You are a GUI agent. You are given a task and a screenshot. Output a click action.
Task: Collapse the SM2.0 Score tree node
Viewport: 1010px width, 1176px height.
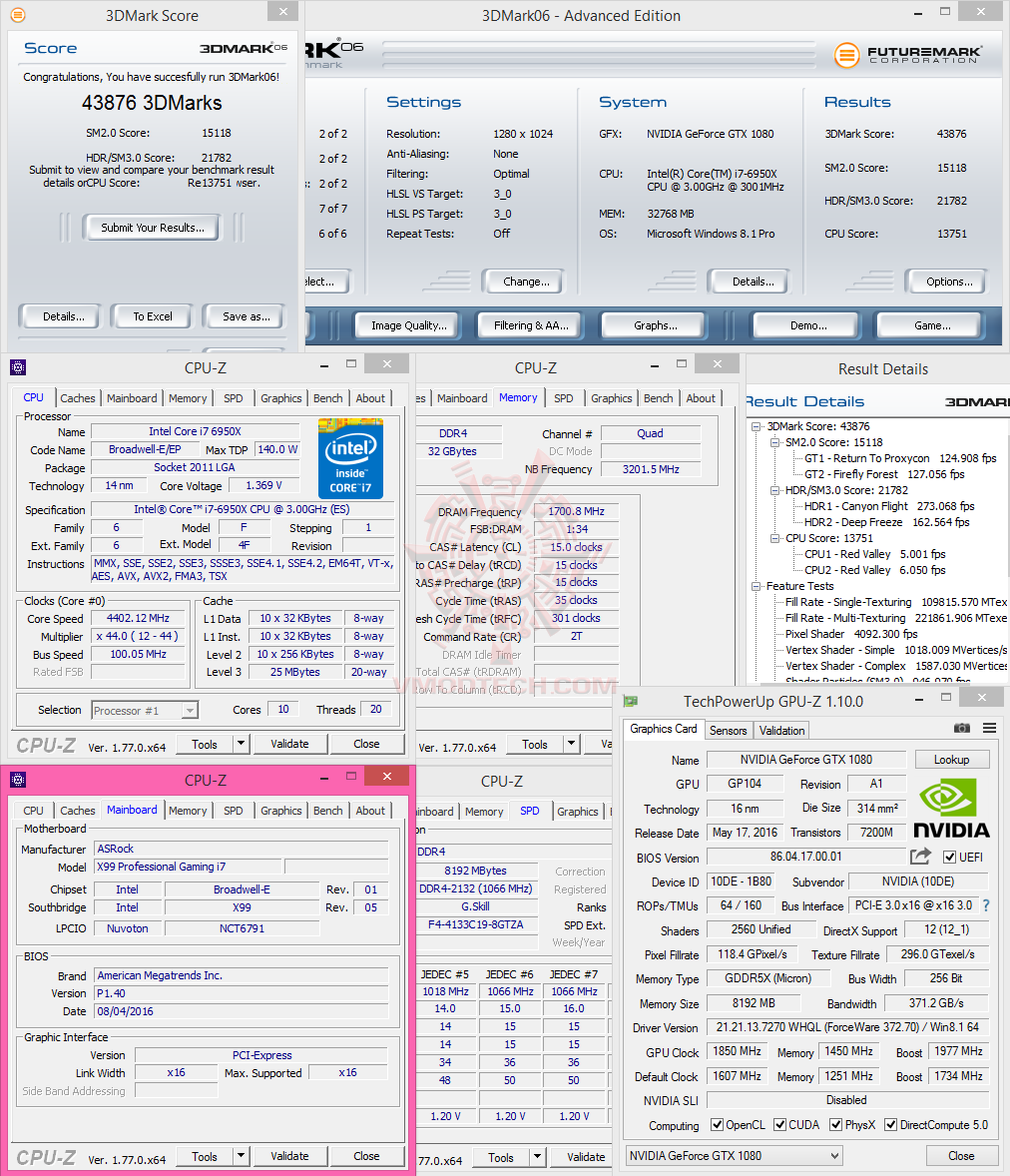774,442
